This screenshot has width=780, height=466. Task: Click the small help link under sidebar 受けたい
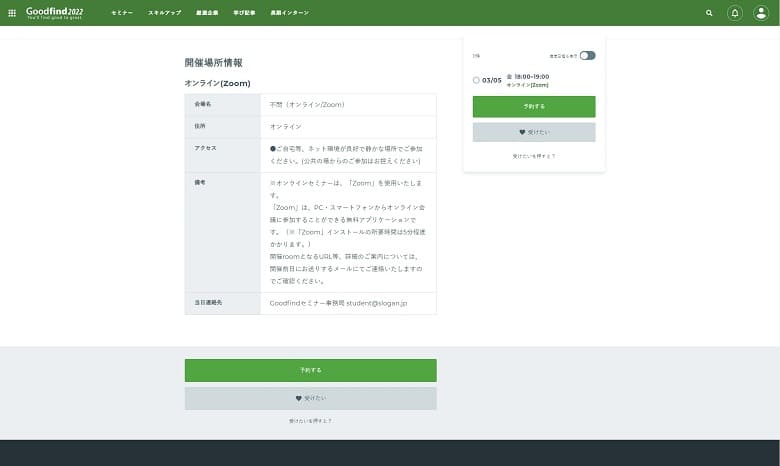pos(534,156)
